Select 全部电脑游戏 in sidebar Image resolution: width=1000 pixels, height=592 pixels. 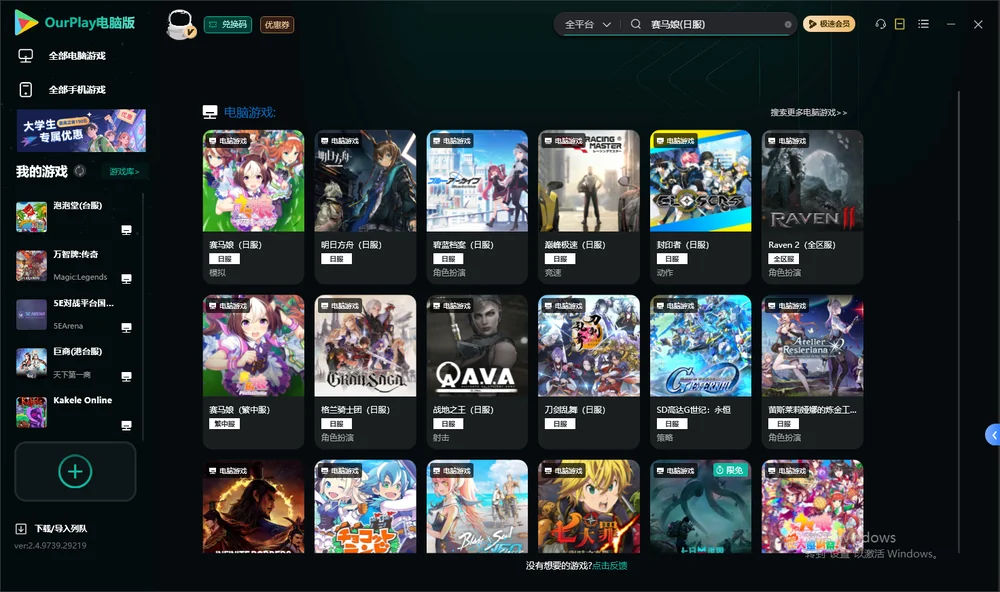pyautogui.click(x=62, y=56)
